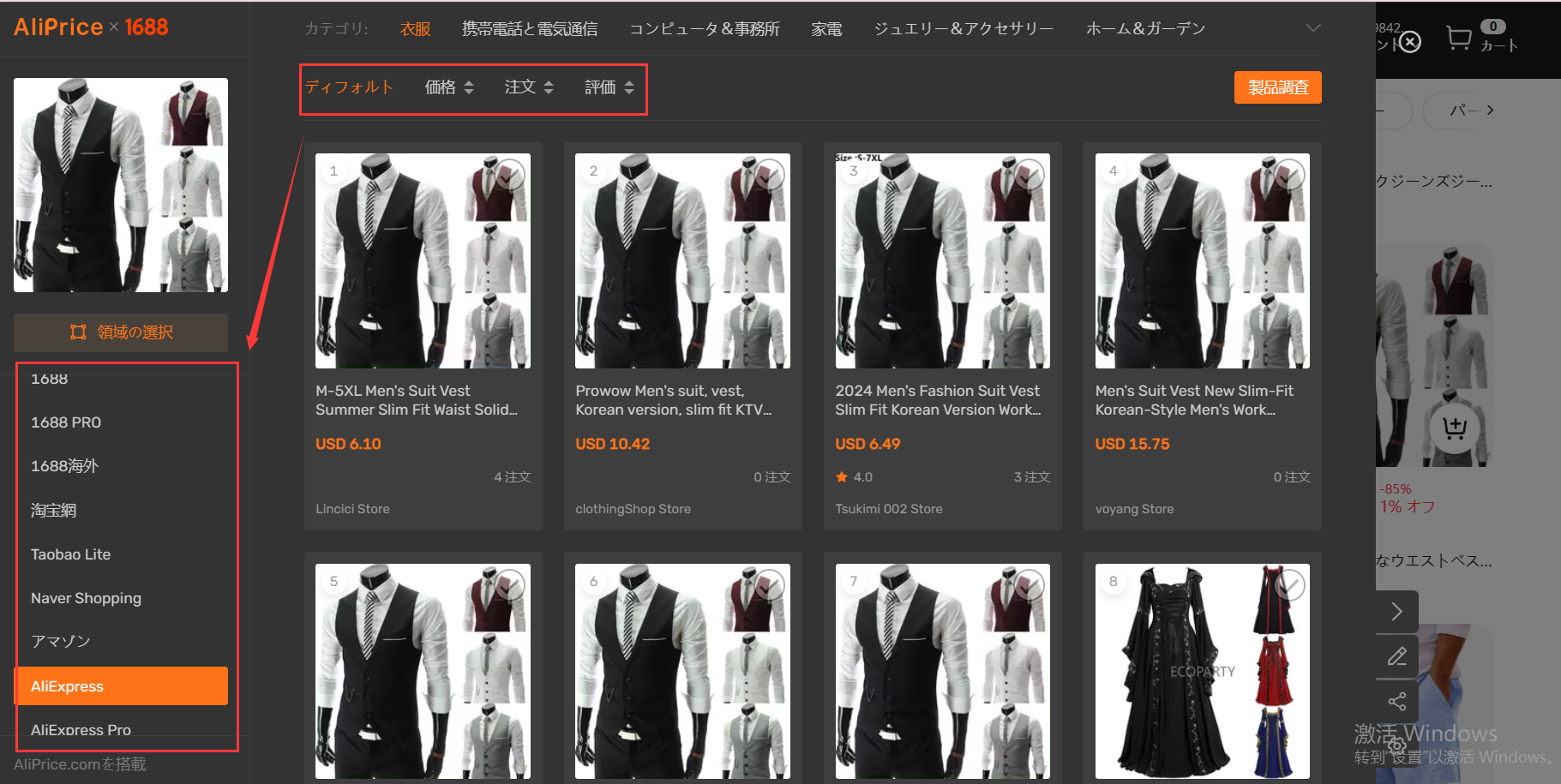Toggle select circle on product 6
The width and height of the screenshot is (1561, 784).
(769, 585)
